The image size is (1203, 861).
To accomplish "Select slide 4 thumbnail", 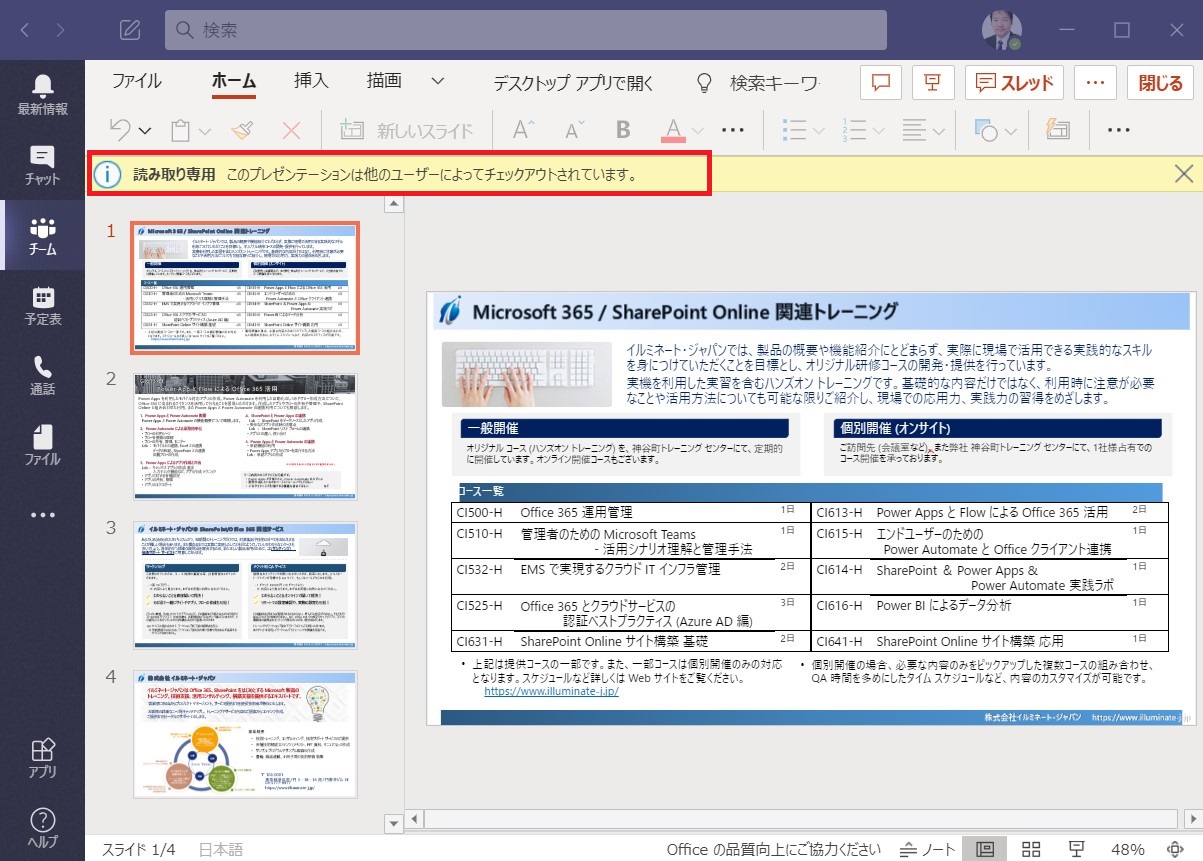I will pyautogui.click(x=245, y=735).
